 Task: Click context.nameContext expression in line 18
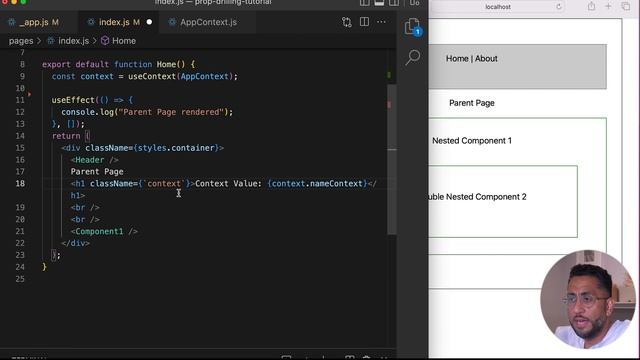tap(317, 184)
